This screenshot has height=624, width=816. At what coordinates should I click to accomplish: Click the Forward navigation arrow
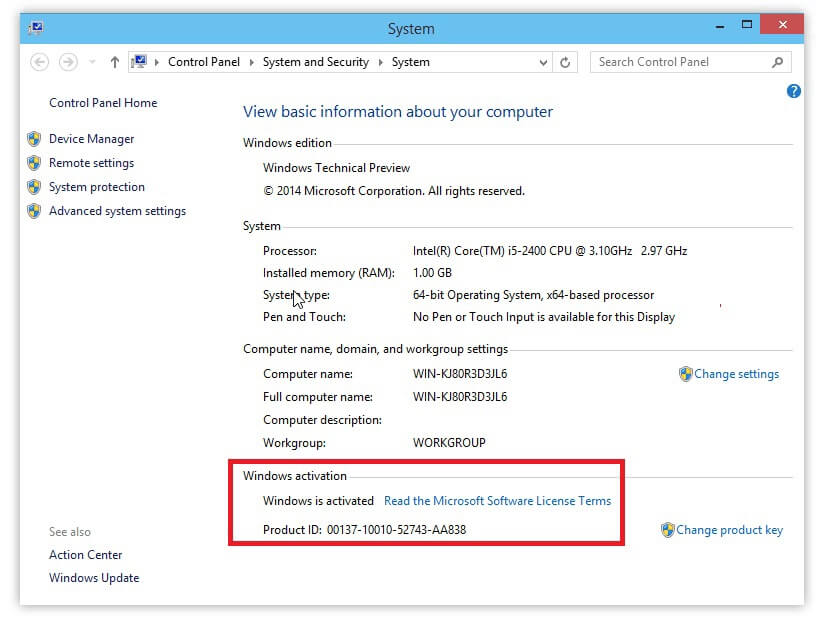[67, 62]
